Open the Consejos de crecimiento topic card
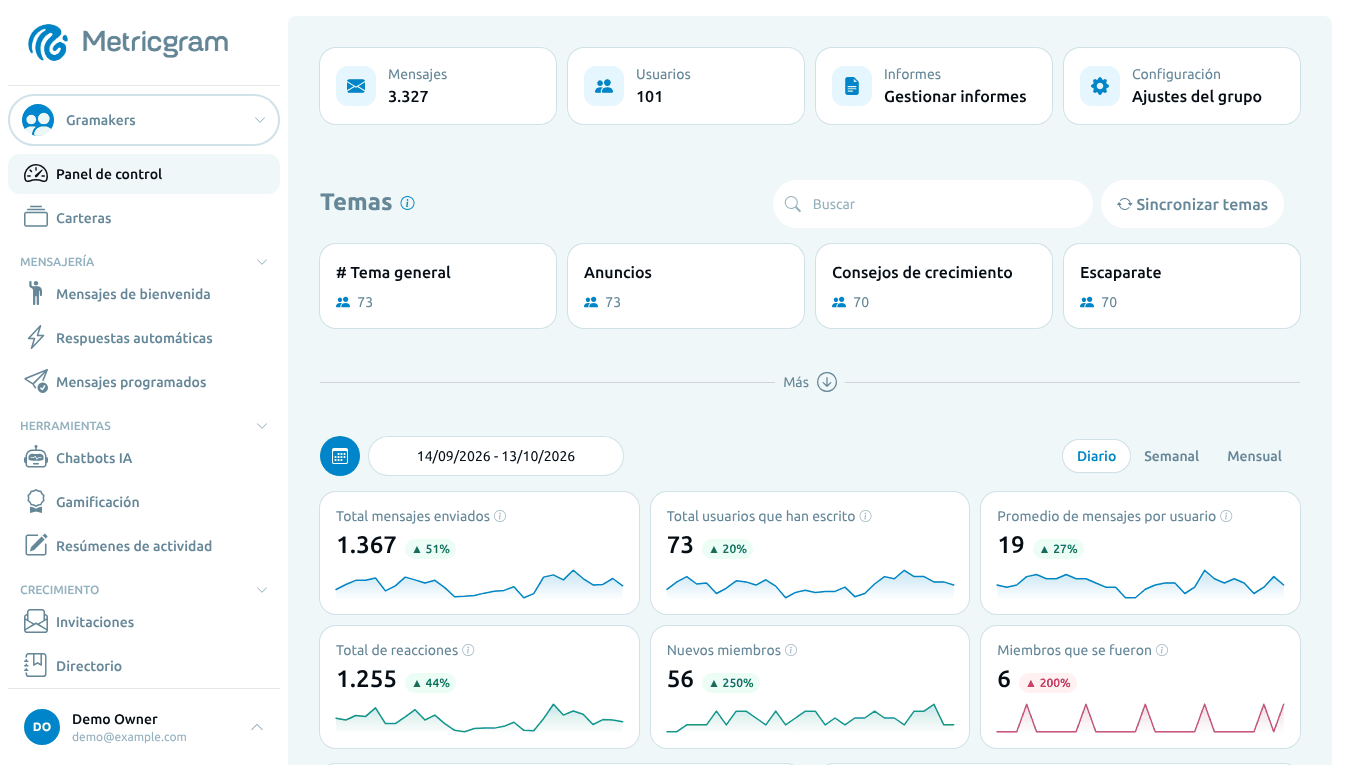Viewport: 1348px width, 765px height. (934, 286)
